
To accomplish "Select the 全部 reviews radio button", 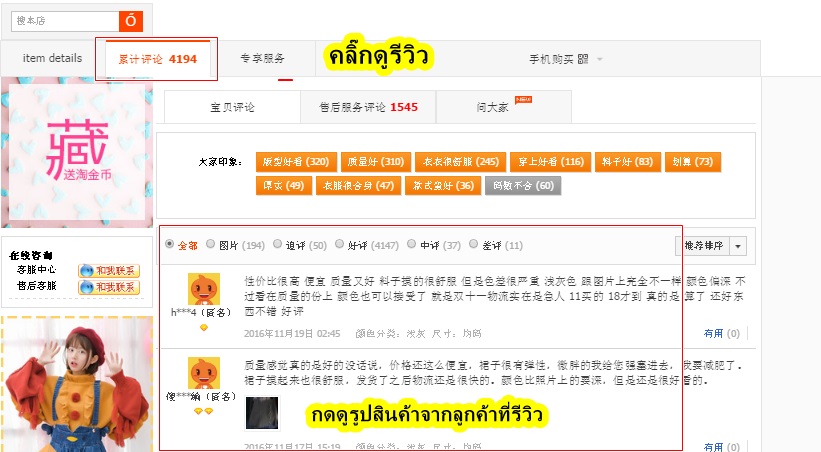I will coord(170,244).
